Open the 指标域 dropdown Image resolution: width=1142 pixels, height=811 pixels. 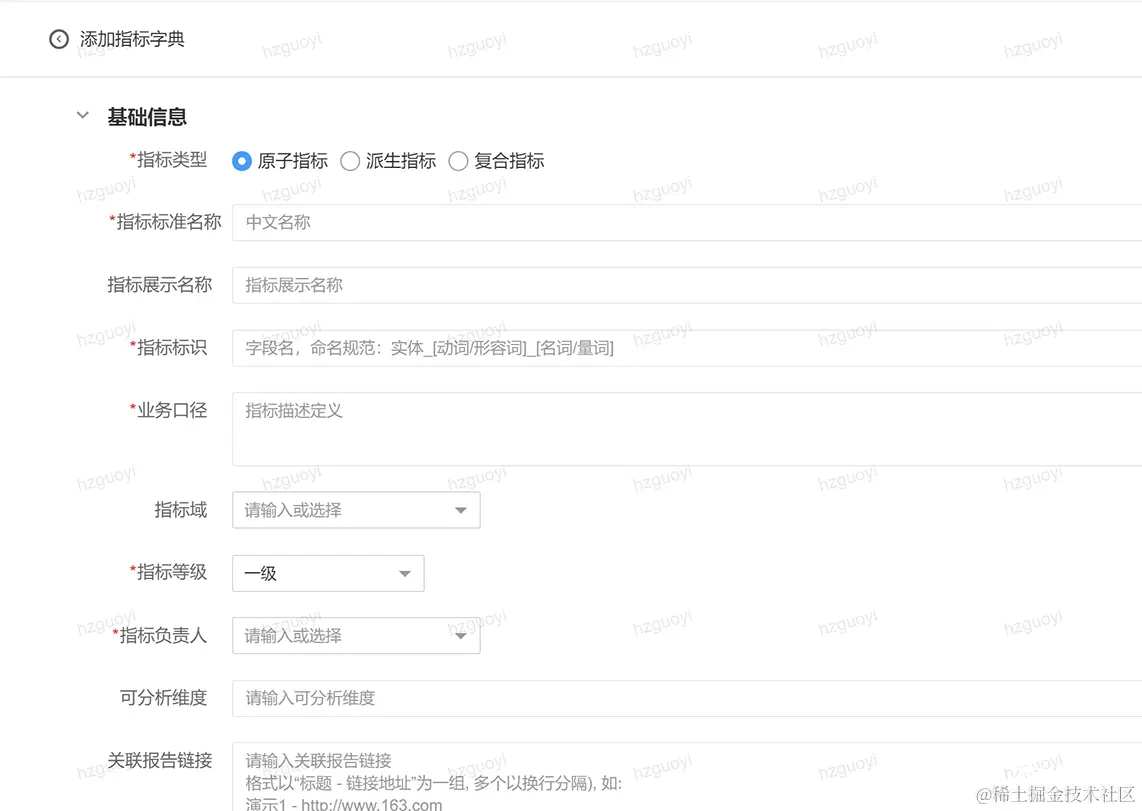coord(340,510)
